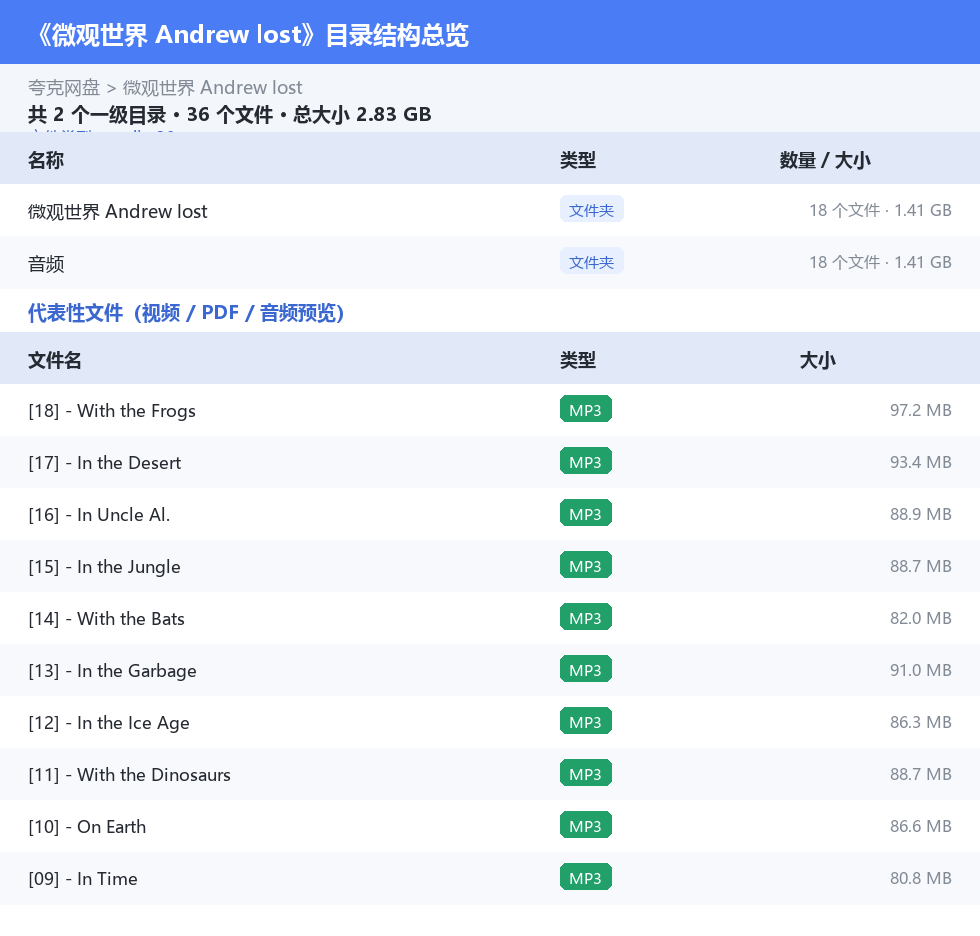980x936 pixels.
Task: Select file [15] - In the Jungle
Action: [104, 567]
